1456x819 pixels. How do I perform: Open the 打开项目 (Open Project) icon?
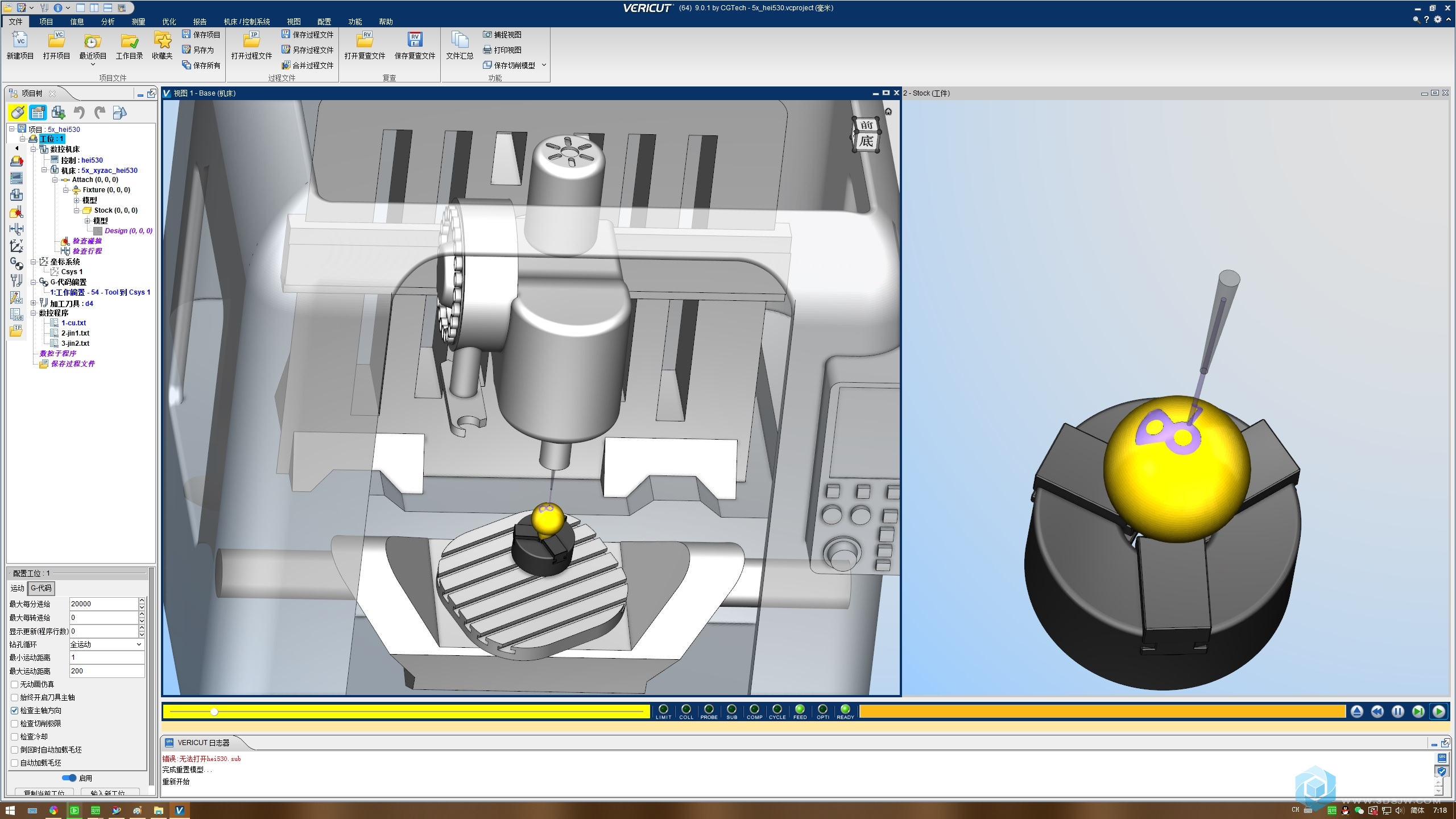point(56,40)
